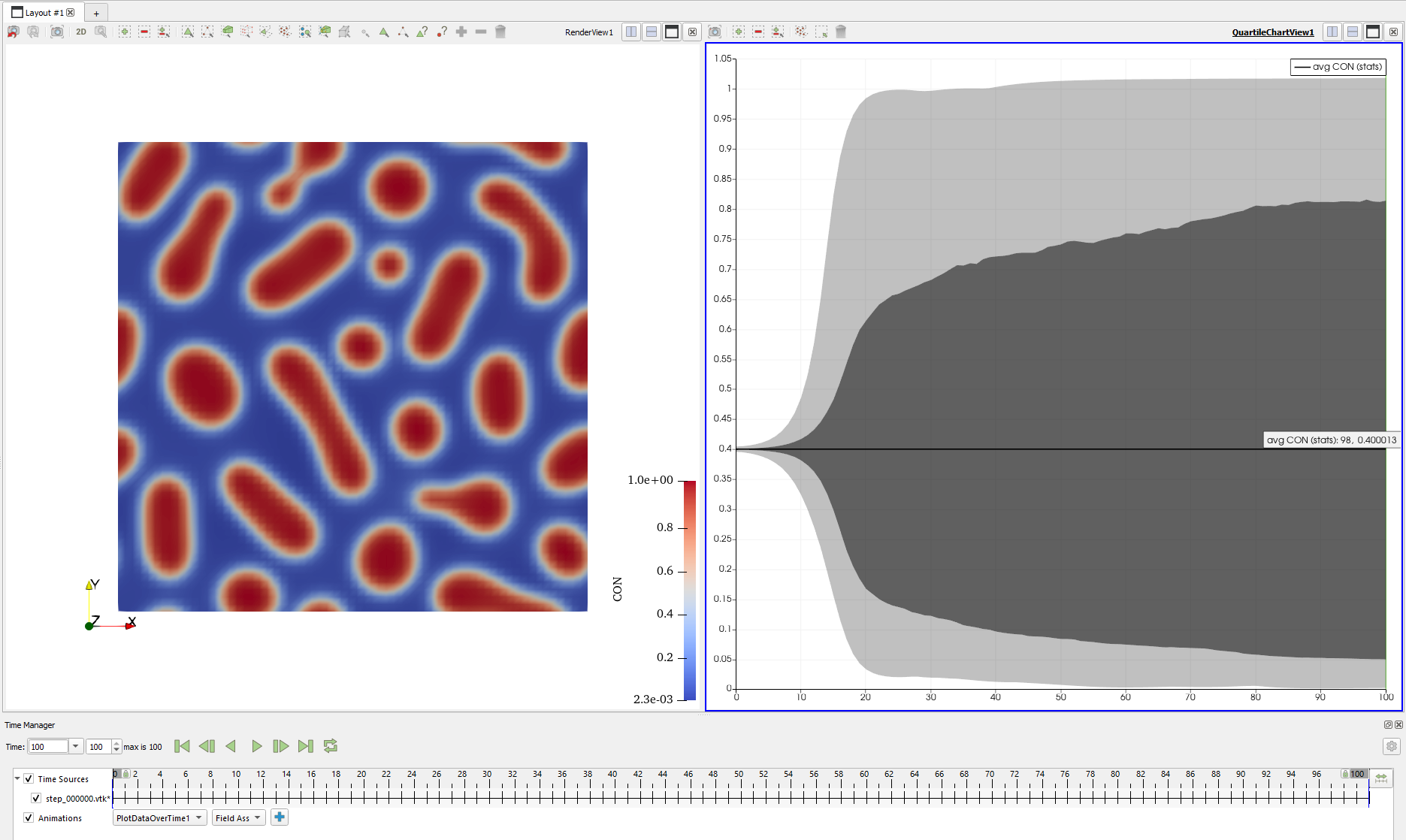1406x840 pixels.
Task: Click grow selection plus icon
Action: pos(461,32)
